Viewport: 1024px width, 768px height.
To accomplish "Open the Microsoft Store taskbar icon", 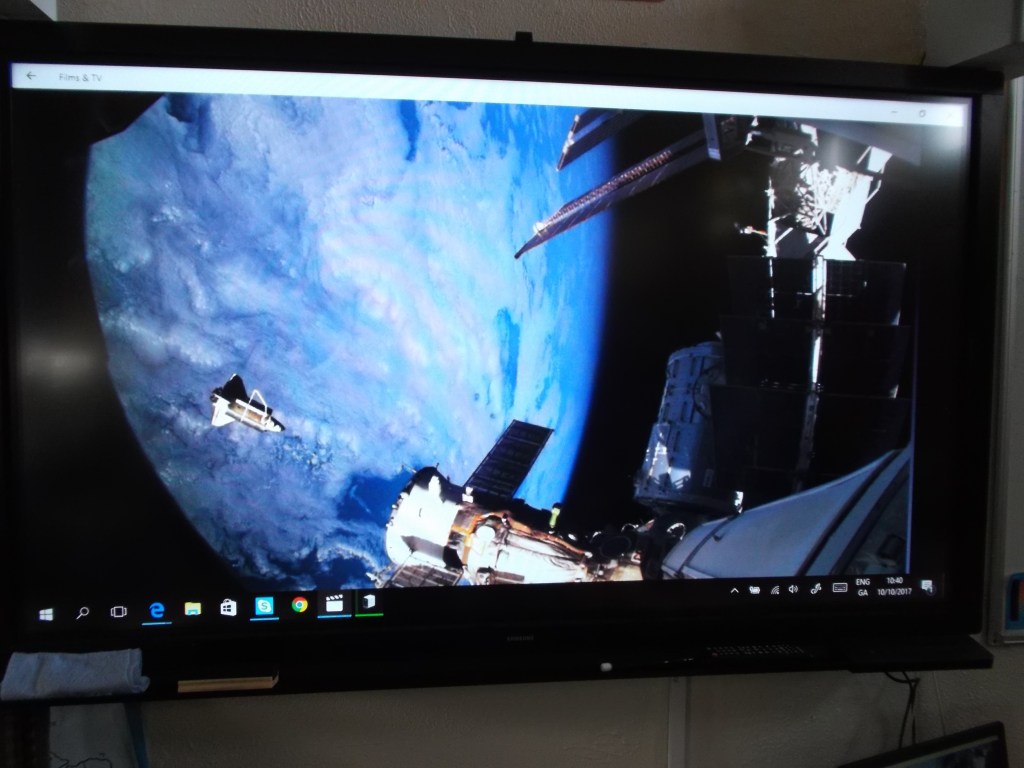I will click(x=228, y=607).
